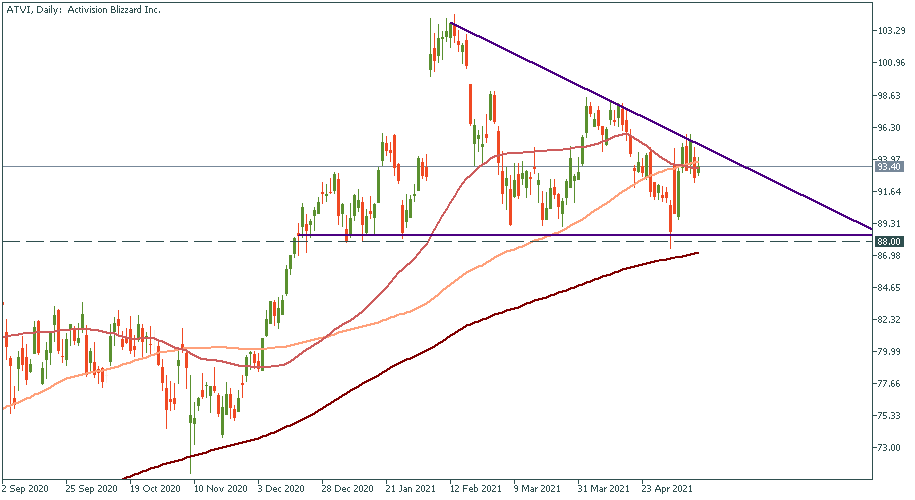This screenshot has height=500, width=915.
Task: Click the 79.99 price axis label
Action: (889, 352)
